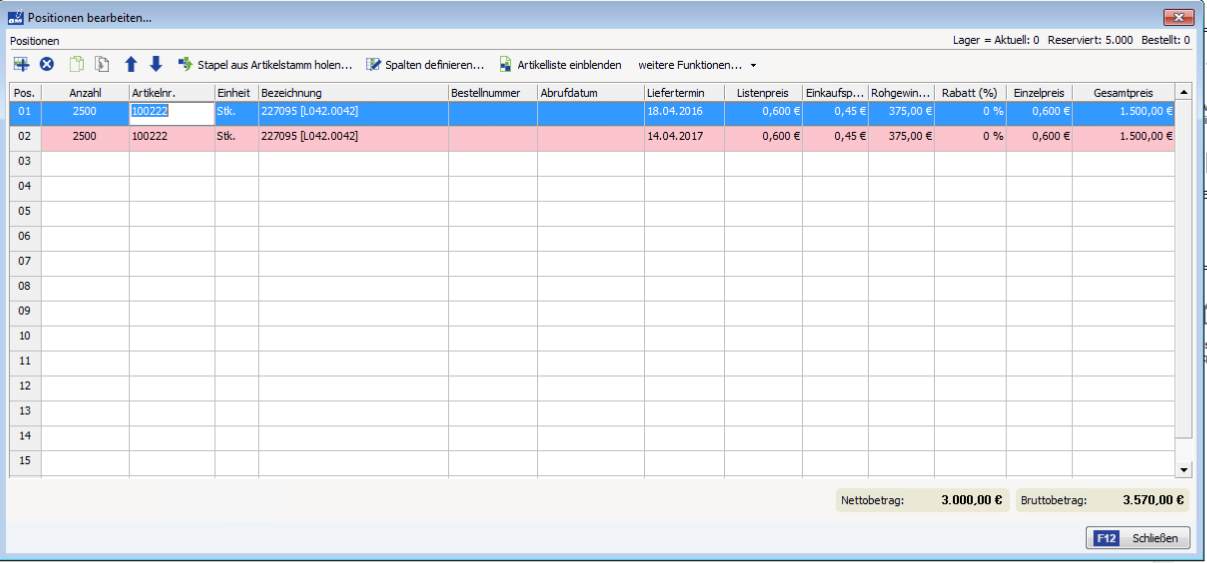This screenshot has width=1207, height=563.
Task: Click the Bezeichnung column header
Action: (x=353, y=92)
